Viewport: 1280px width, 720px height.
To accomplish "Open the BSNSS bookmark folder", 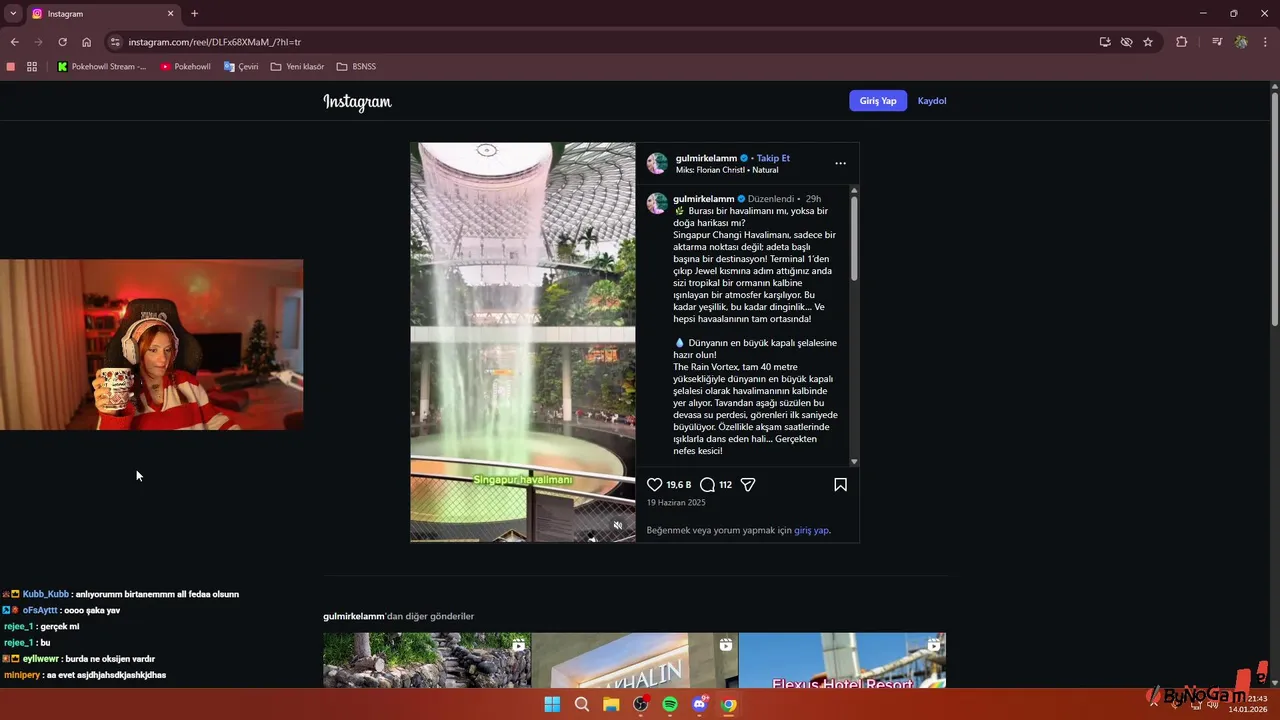I will point(356,67).
